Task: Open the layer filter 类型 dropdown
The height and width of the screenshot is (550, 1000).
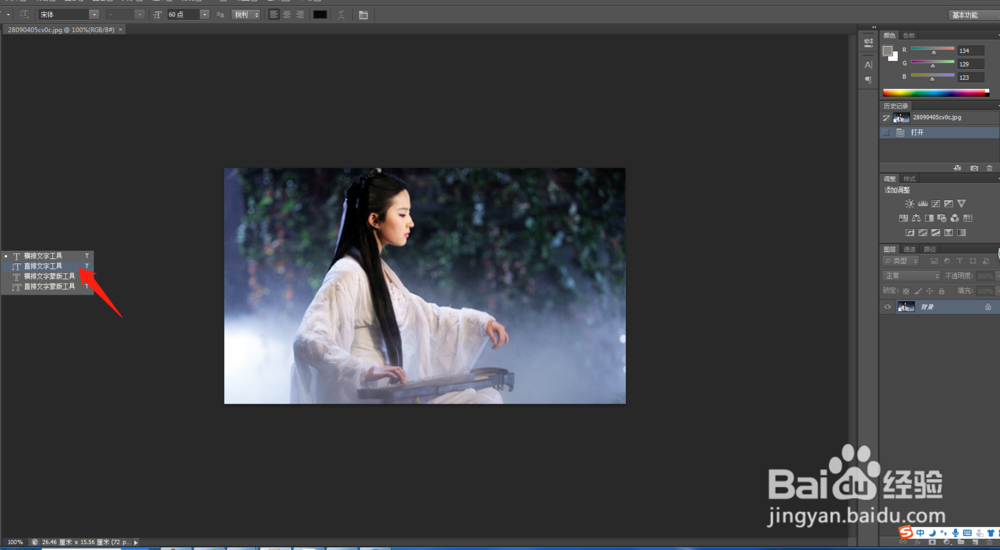Action: coord(902,261)
